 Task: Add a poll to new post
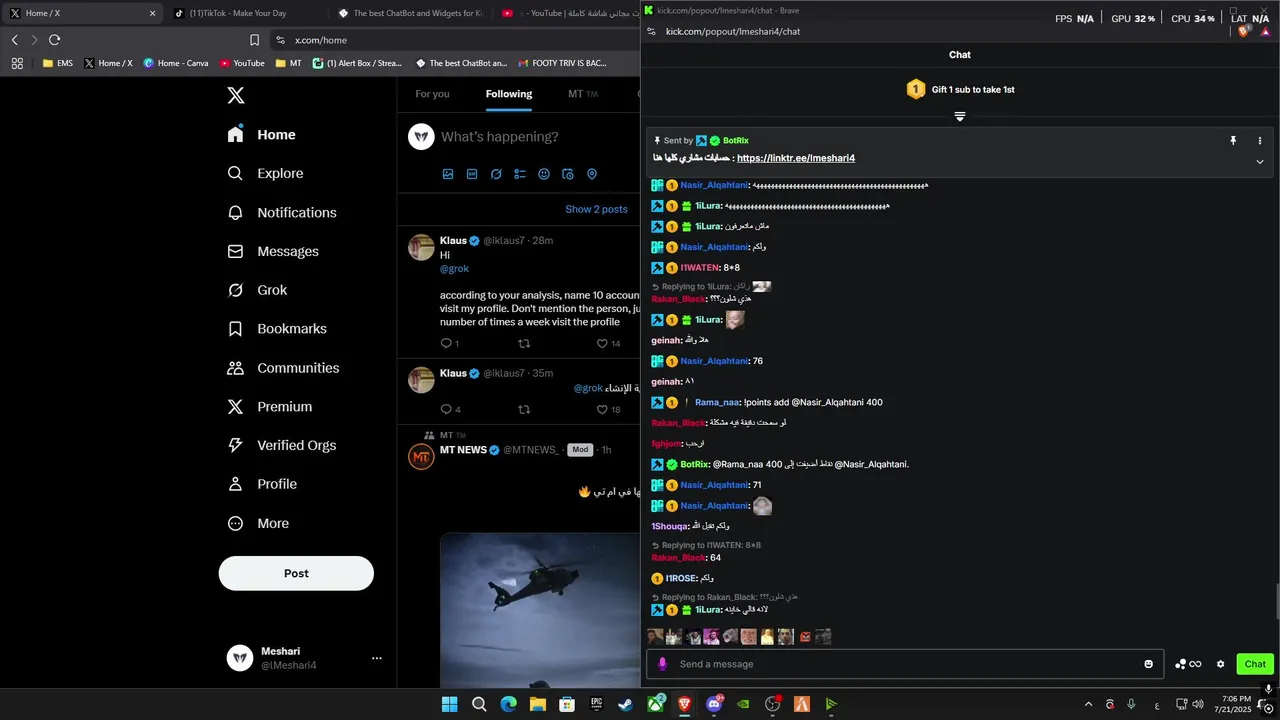coord(520,174)
